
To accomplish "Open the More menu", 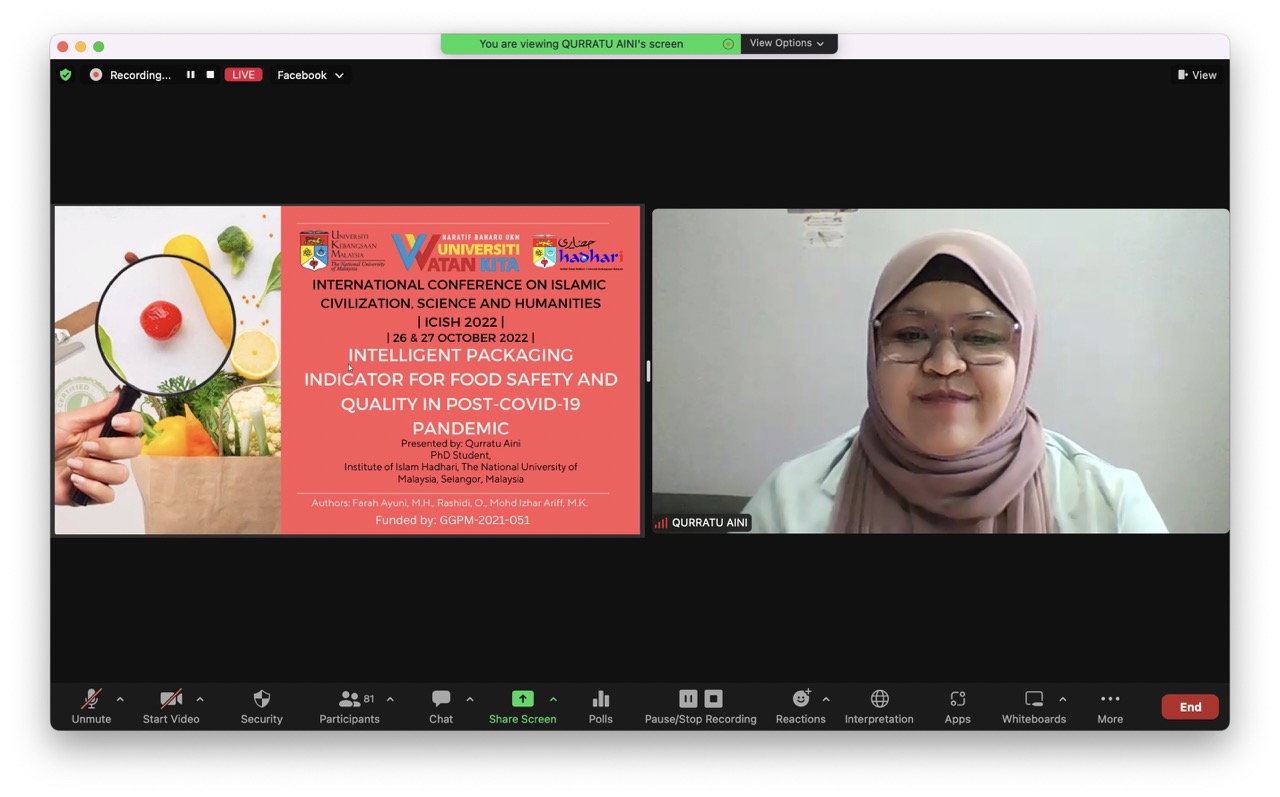I will [x=1109, y=706].
